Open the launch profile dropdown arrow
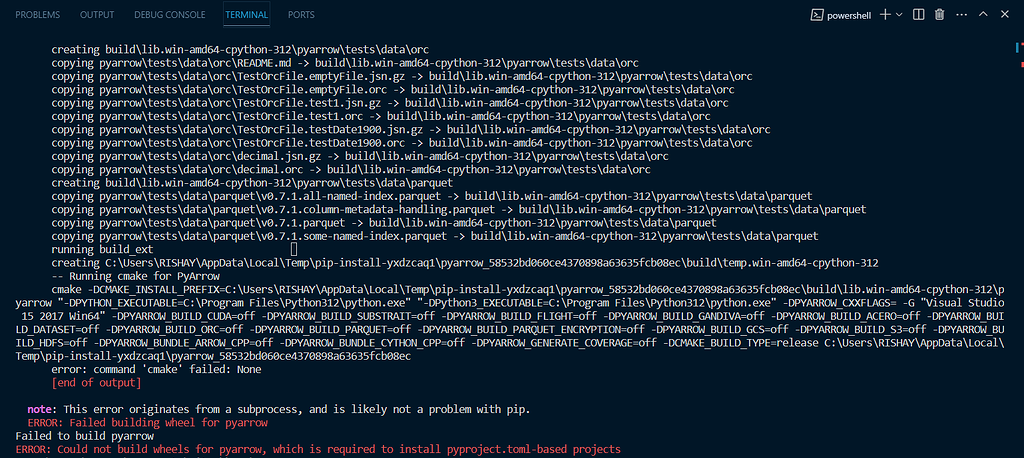 point(900,15)
